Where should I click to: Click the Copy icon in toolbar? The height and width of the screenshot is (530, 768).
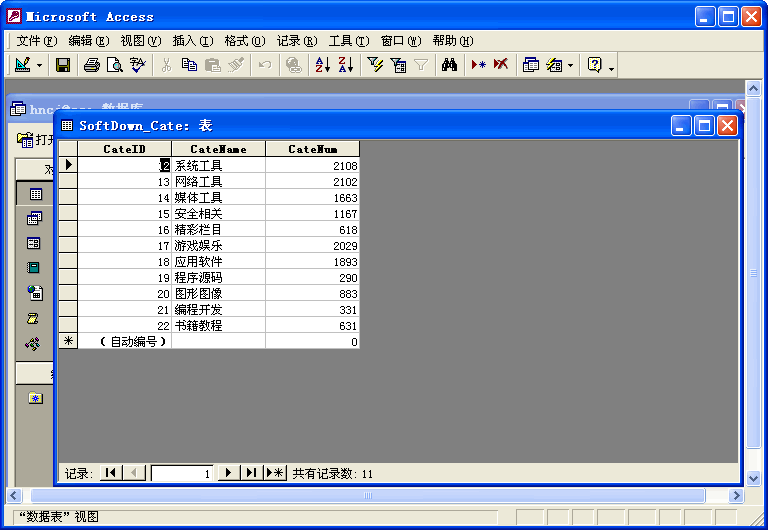(x=189, y=65)
